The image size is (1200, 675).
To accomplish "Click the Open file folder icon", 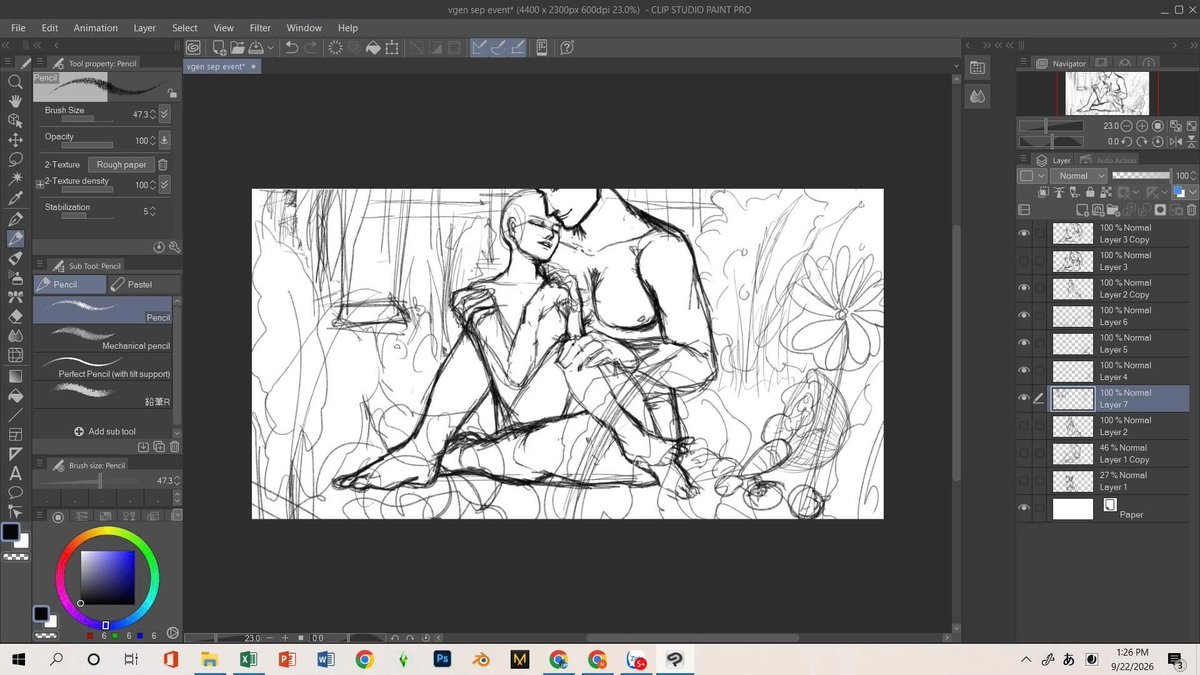I will tap(237, 47).
